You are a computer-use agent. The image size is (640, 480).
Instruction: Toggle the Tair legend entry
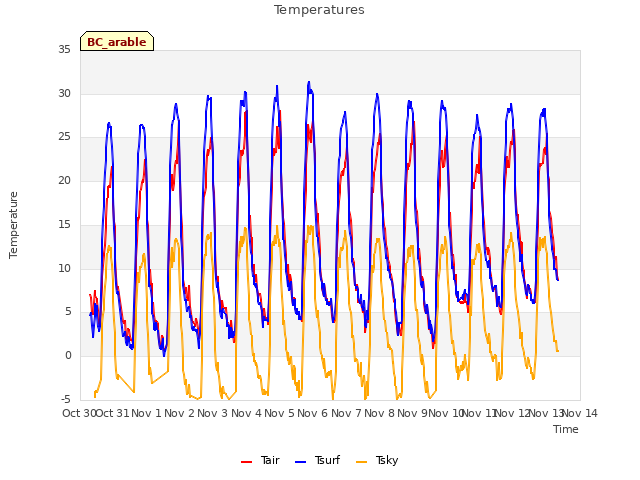click(260, 460)
